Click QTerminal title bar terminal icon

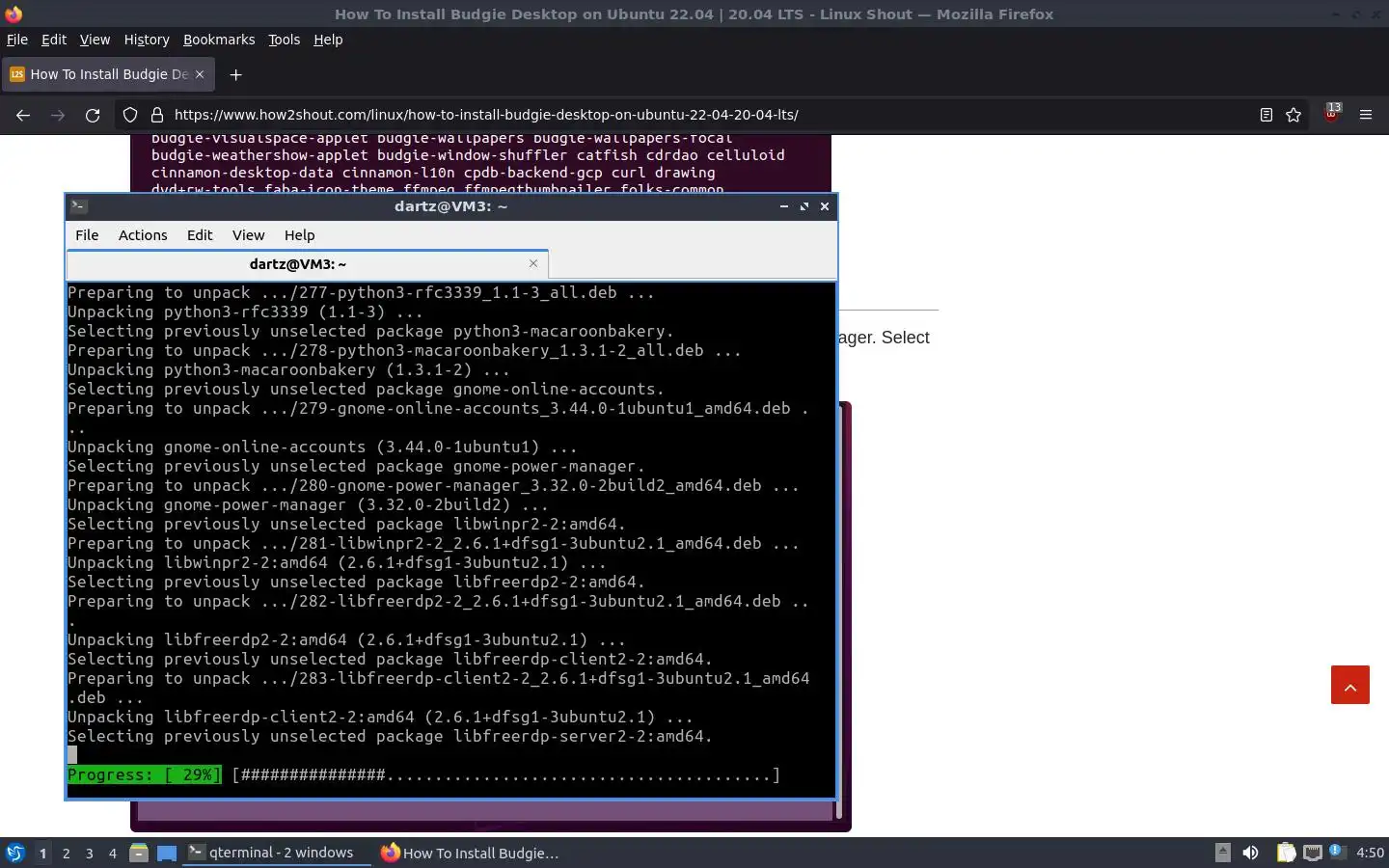[79, 206]
